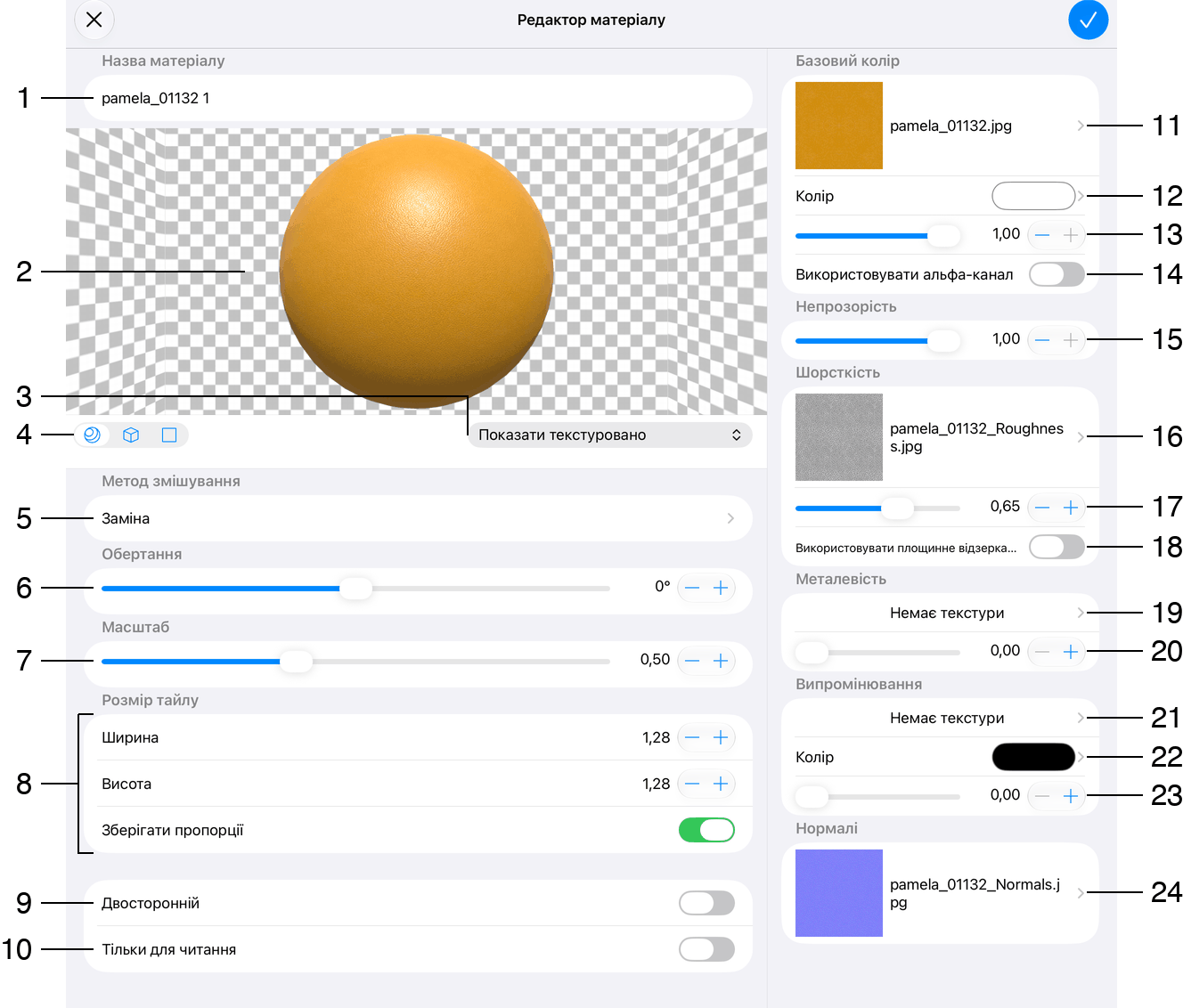Toggle Використовувати площинне відзерка... switch
This screenshot has height=1008, width=1183.
1057,547
